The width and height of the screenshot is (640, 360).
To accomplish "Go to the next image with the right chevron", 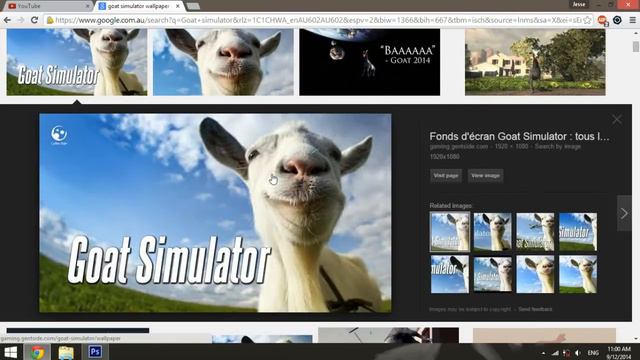I will pyautogui.click(x=624, y=213).
